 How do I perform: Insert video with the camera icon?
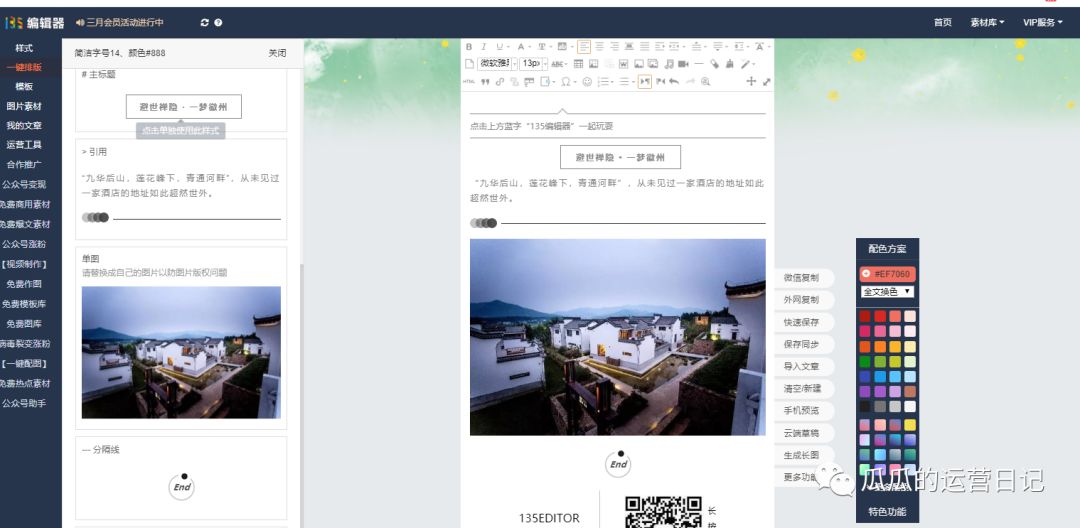(x=683, y=64)
